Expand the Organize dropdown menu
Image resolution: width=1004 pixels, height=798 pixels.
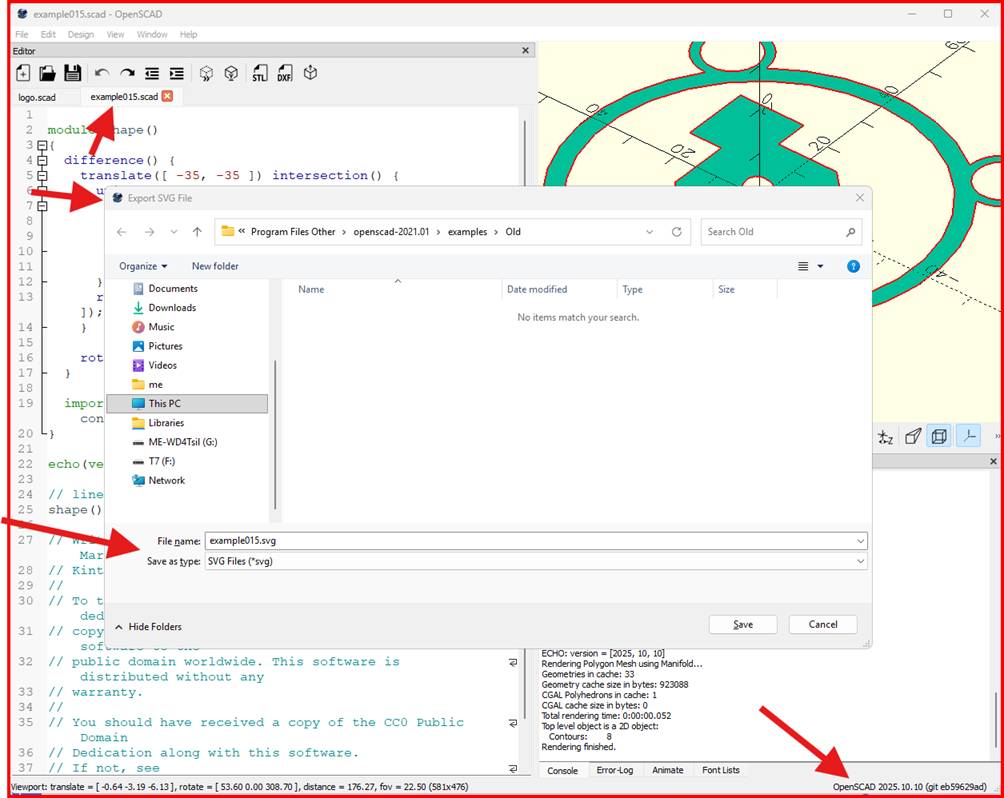click(143, 266)
